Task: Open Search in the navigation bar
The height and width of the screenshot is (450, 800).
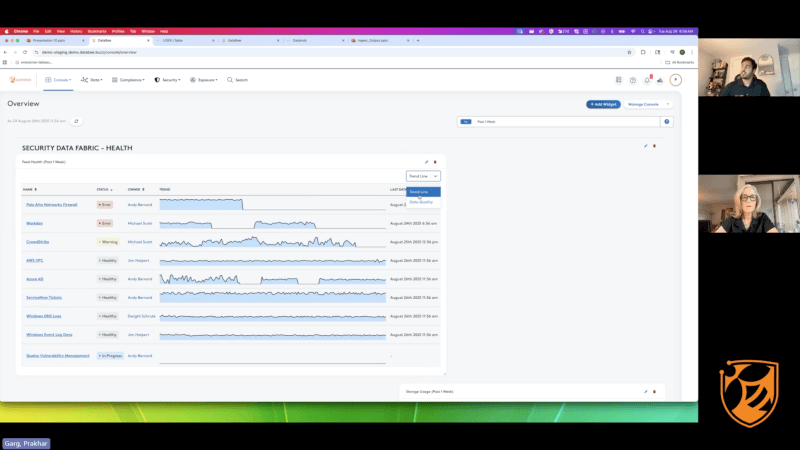Action: 237,80
